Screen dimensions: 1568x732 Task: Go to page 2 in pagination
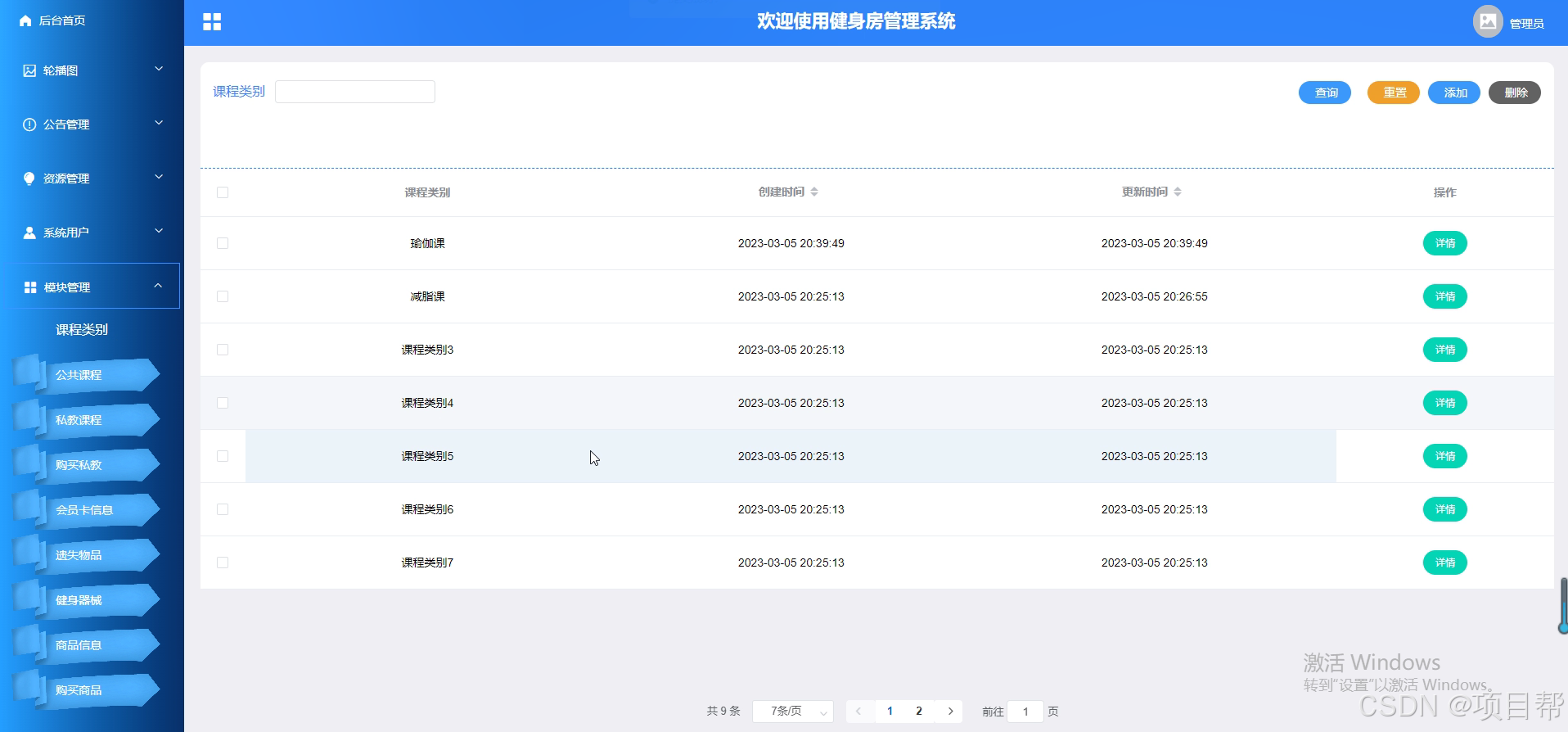pos(919,711)
